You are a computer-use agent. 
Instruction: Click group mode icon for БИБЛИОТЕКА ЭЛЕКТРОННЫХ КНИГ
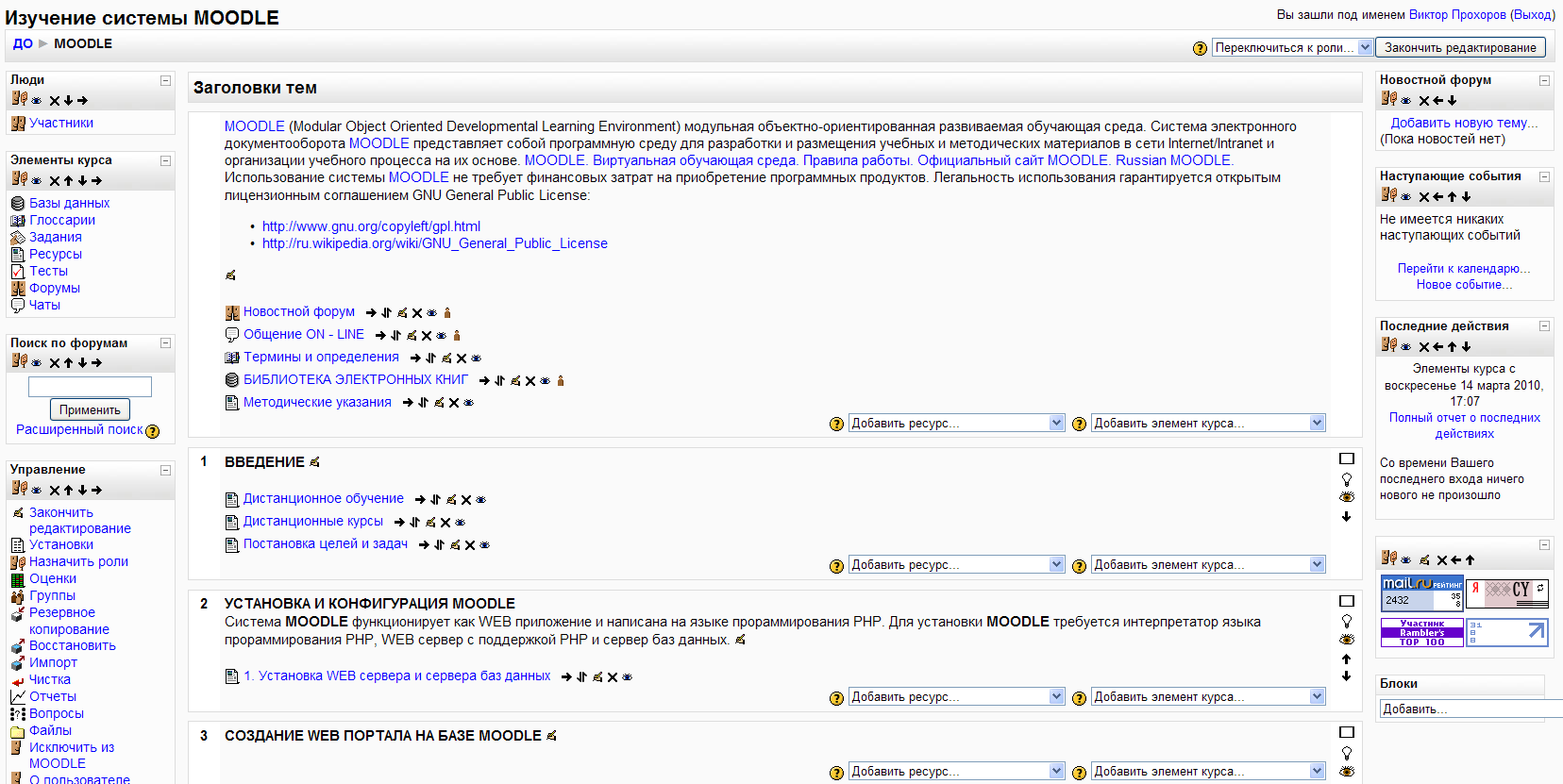click(561, 380)
